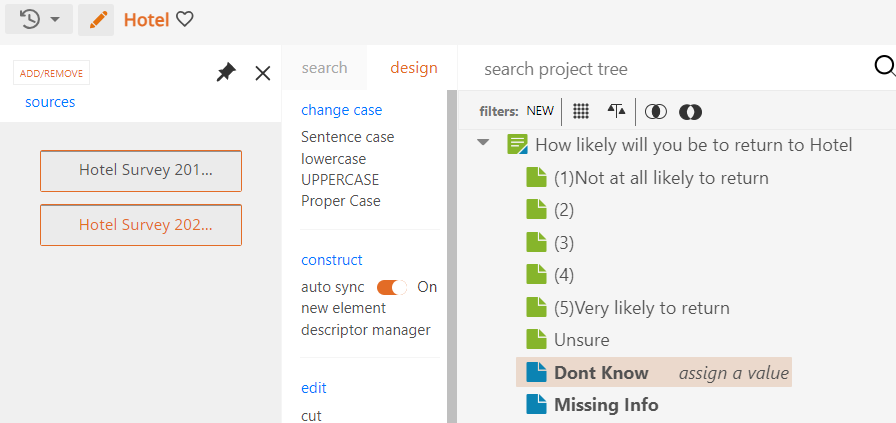The width and height of the screenshot is (896, 423).
Task: Select the Unsure response item
Action: click(x=582, y=340)
